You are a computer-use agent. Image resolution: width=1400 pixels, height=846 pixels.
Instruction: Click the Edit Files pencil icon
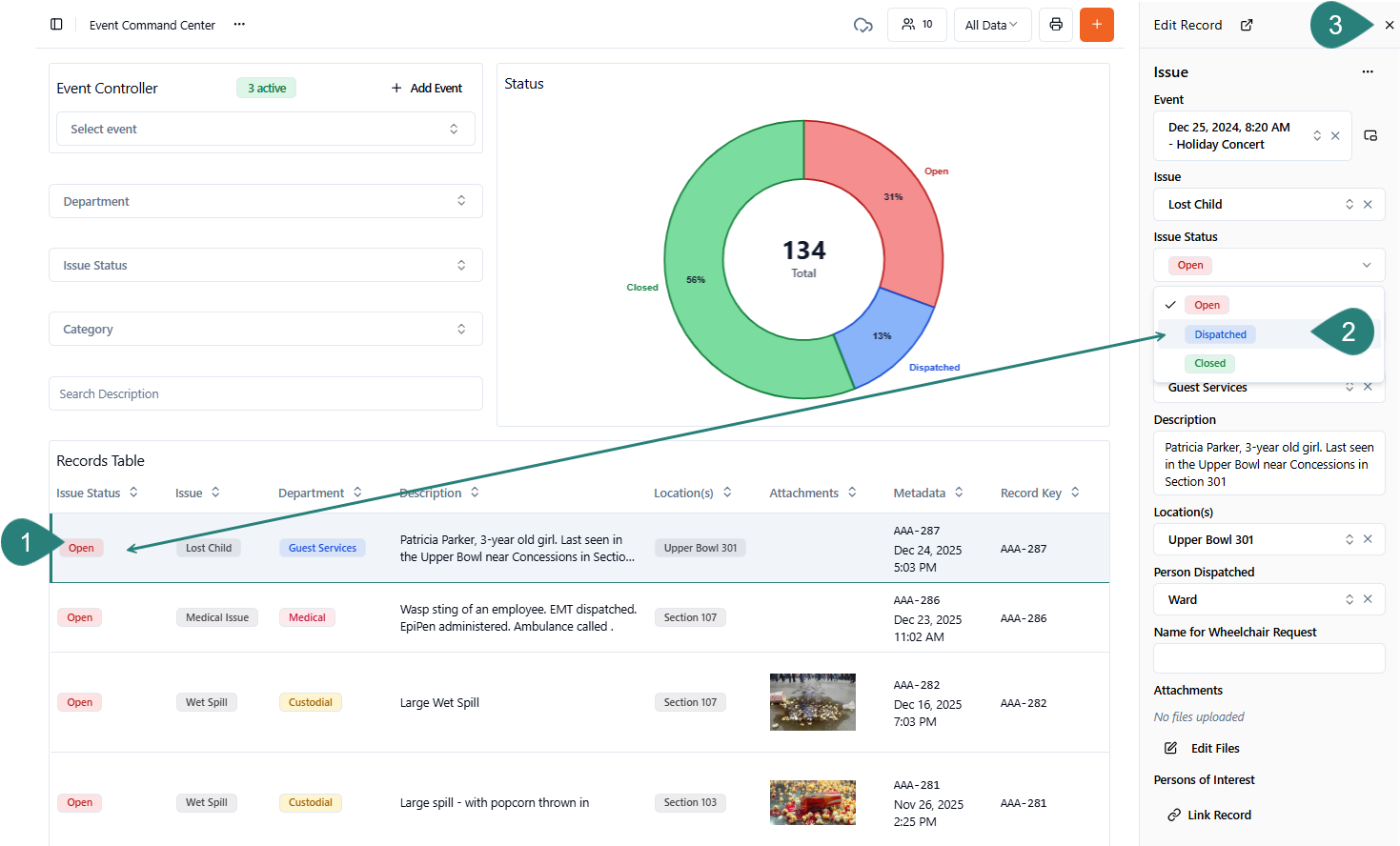click(1171, 749)
